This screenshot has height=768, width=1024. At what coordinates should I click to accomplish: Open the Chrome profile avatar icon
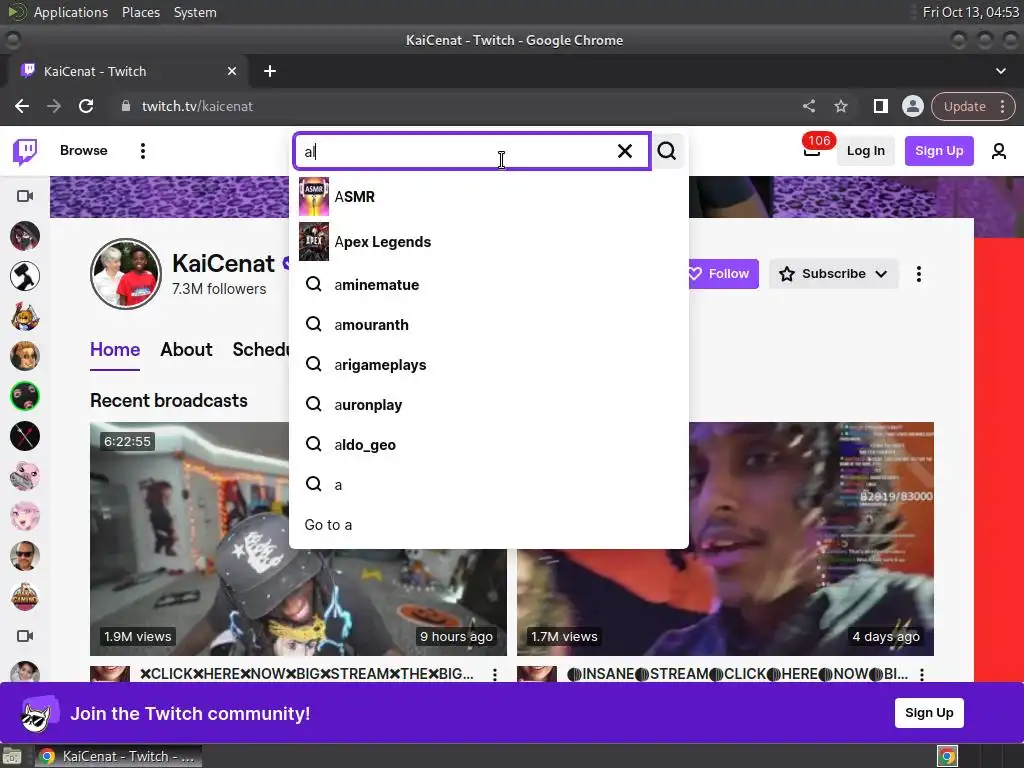[x=912, y=106]
